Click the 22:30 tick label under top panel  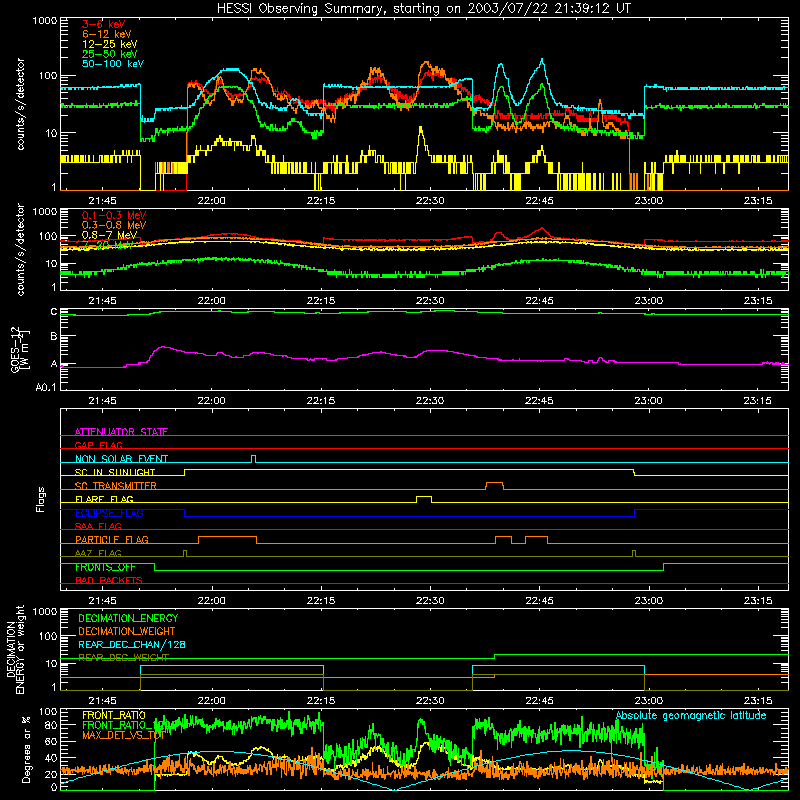click(x=430, y=201)
